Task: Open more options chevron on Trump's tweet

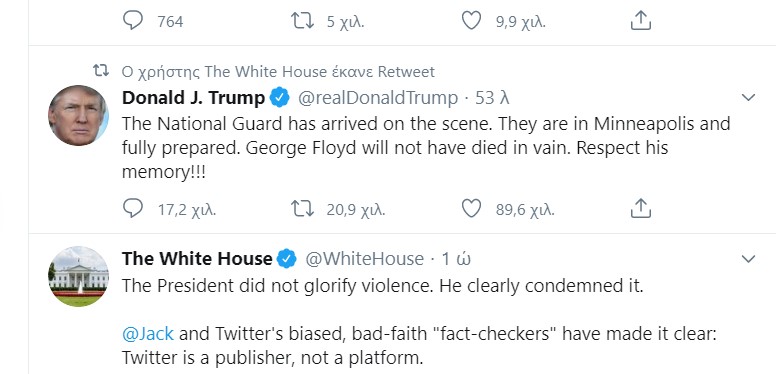Action: (x=748, y=98)
